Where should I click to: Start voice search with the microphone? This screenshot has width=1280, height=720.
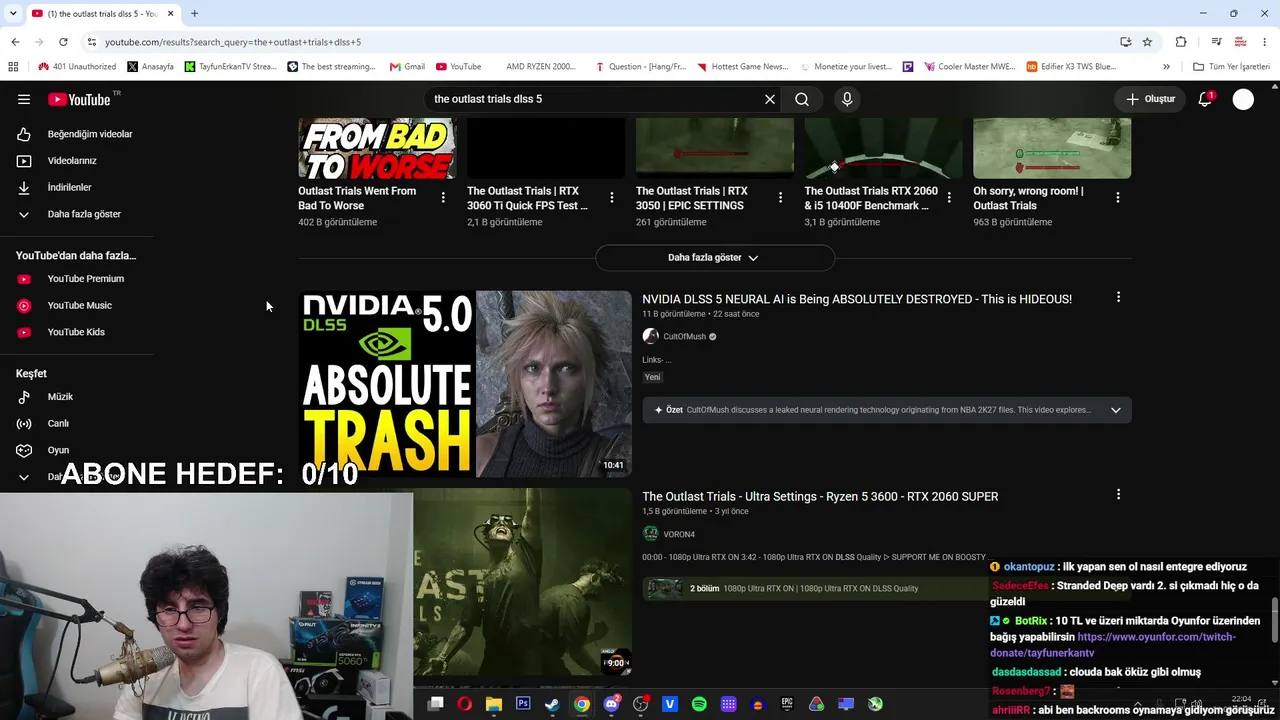847,99
